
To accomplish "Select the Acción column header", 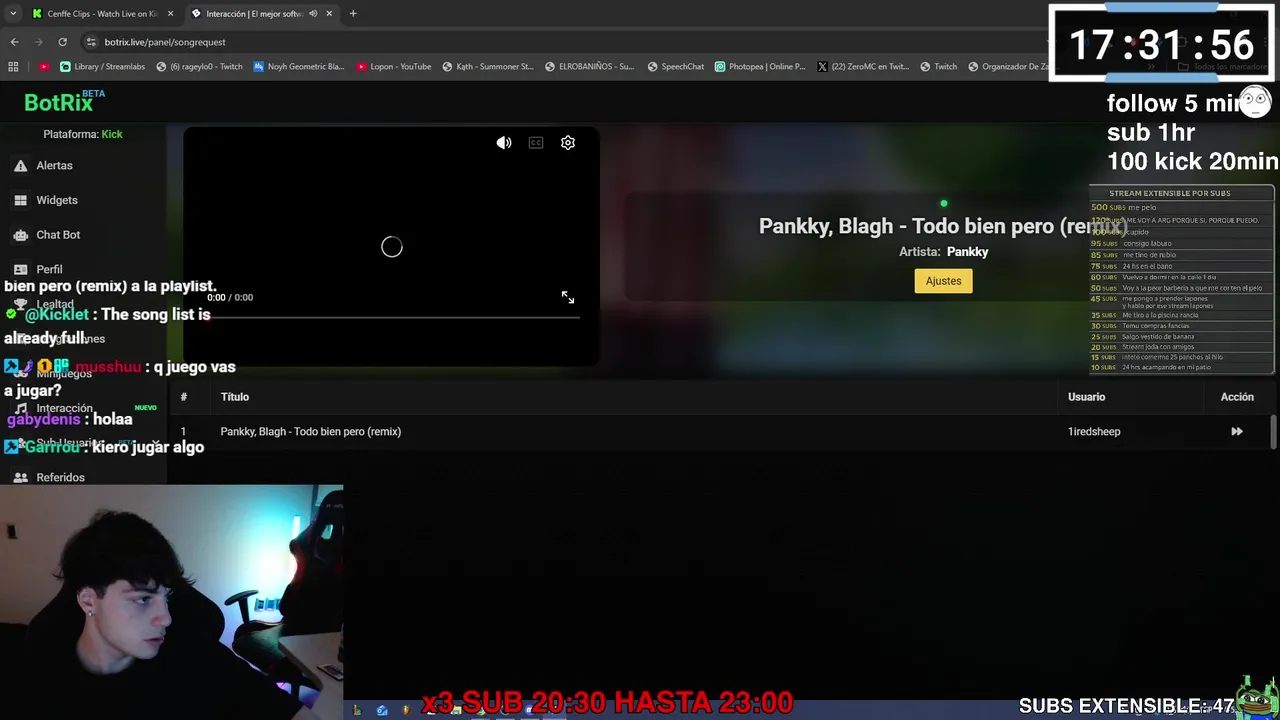I will pyautogui.click(x=1237, y=397).
